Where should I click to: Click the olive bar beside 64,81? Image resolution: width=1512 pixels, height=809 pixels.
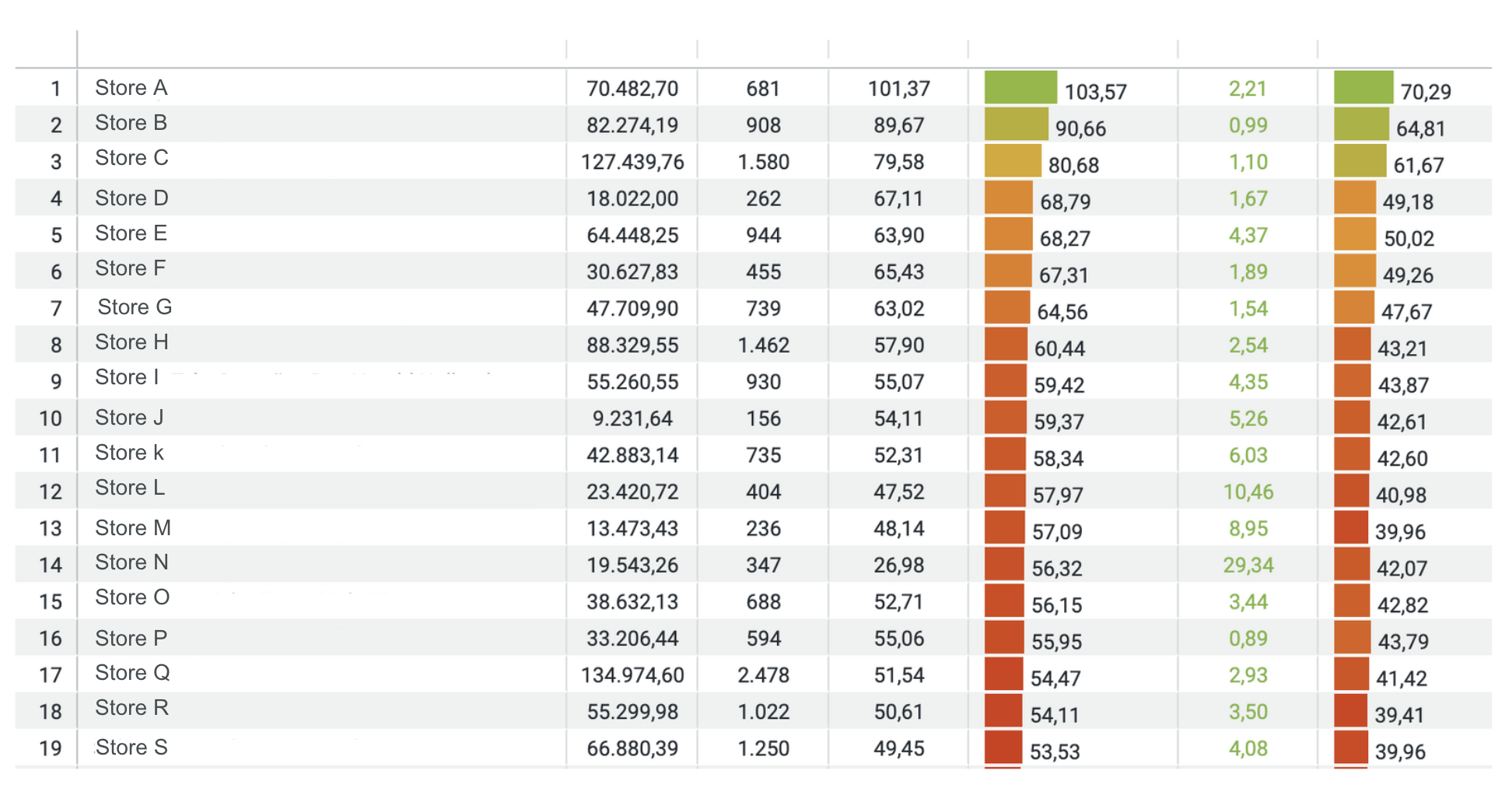pyautogui.click(x=1360, y=124)
